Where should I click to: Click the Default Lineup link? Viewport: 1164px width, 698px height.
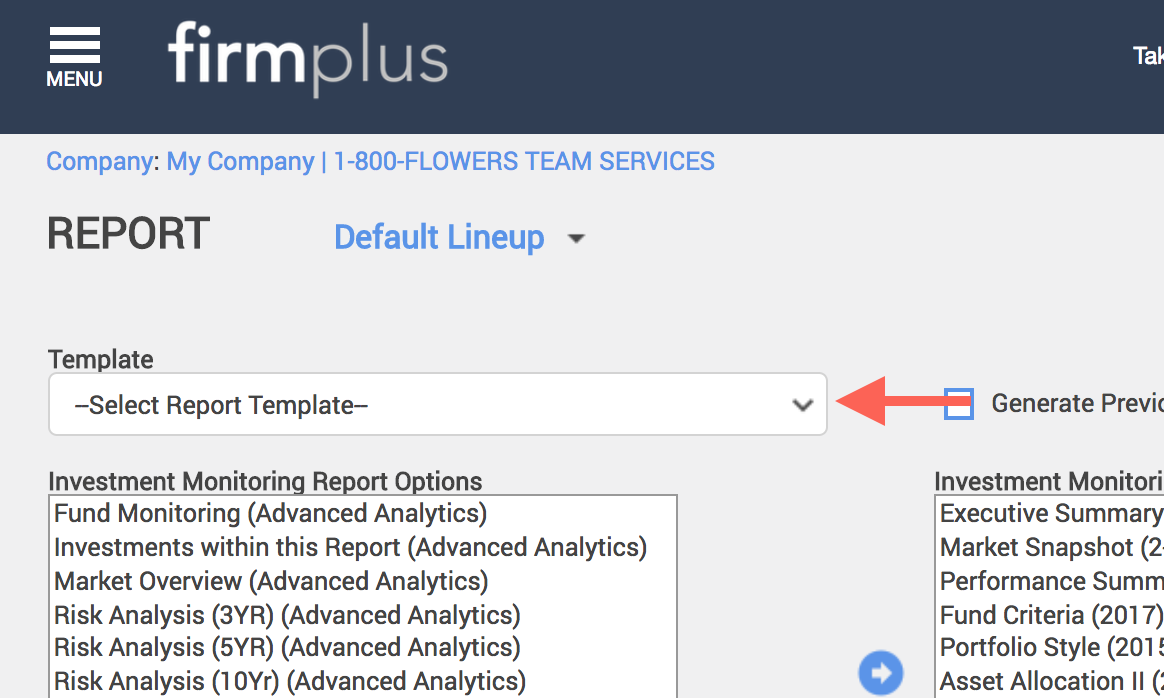(439, 238)
